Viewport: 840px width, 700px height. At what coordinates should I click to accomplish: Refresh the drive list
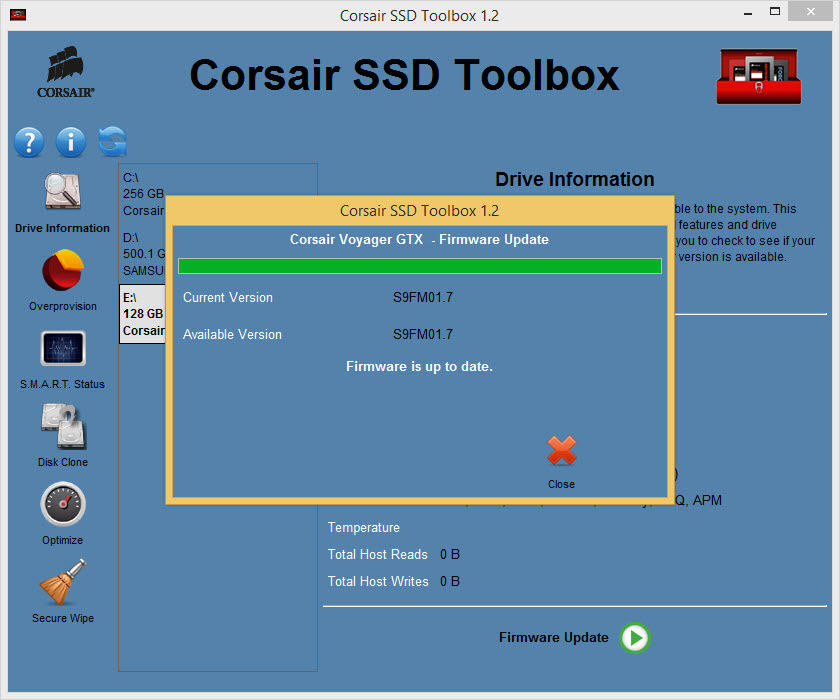click(112, 142)
